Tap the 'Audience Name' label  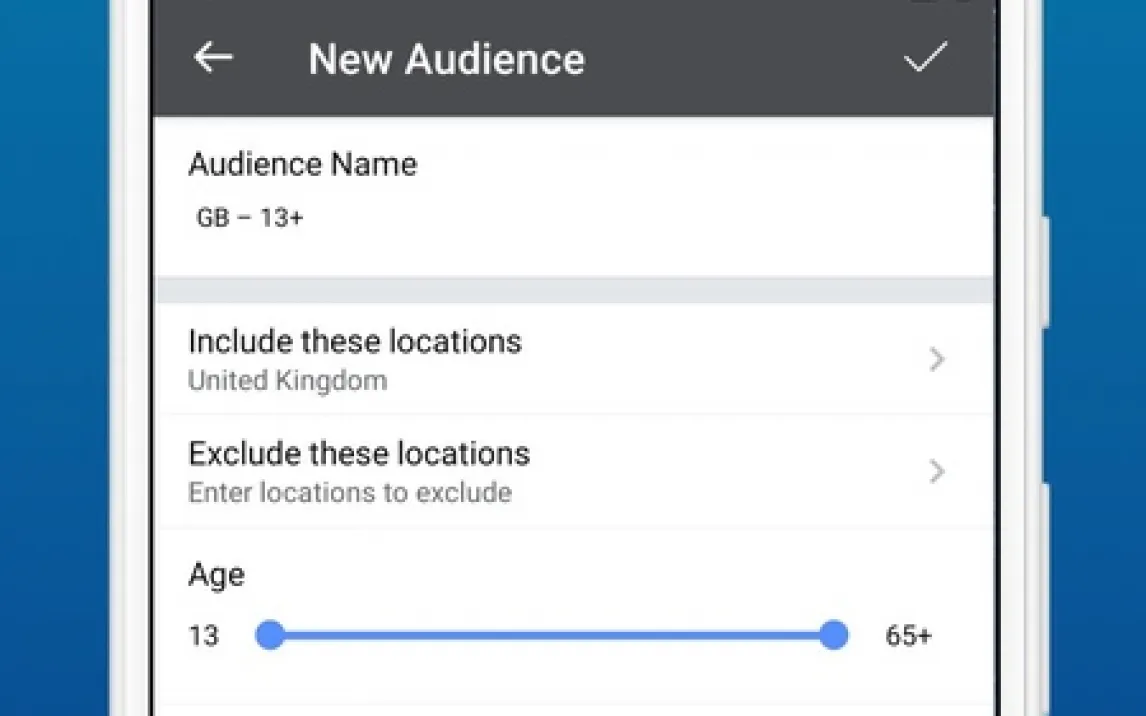coord(302,164)
